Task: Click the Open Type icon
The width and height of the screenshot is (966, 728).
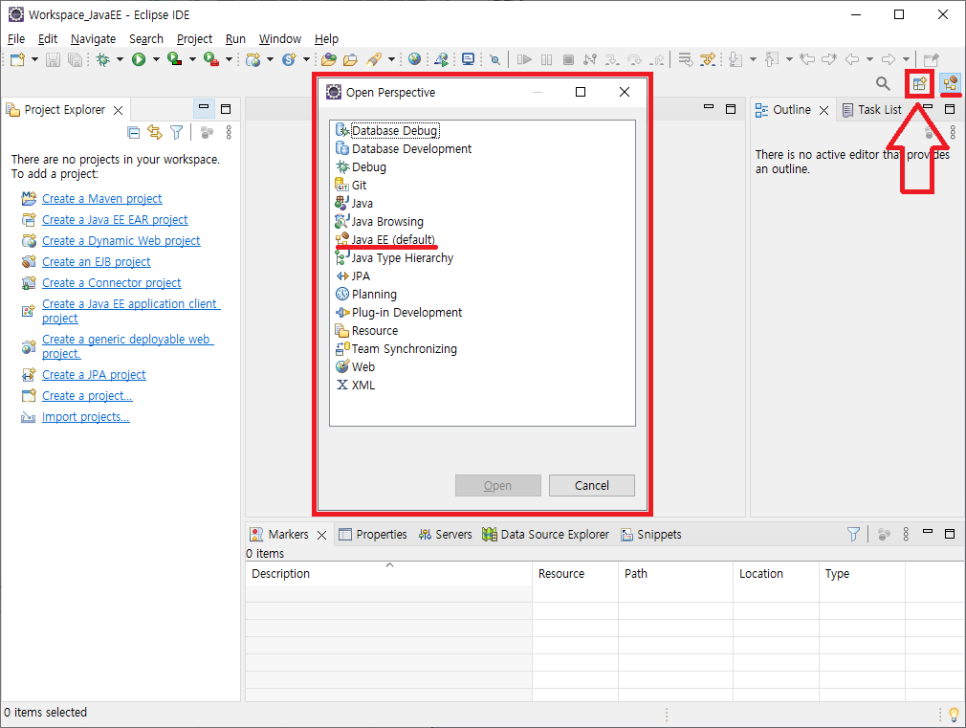Action: point(329,60)
